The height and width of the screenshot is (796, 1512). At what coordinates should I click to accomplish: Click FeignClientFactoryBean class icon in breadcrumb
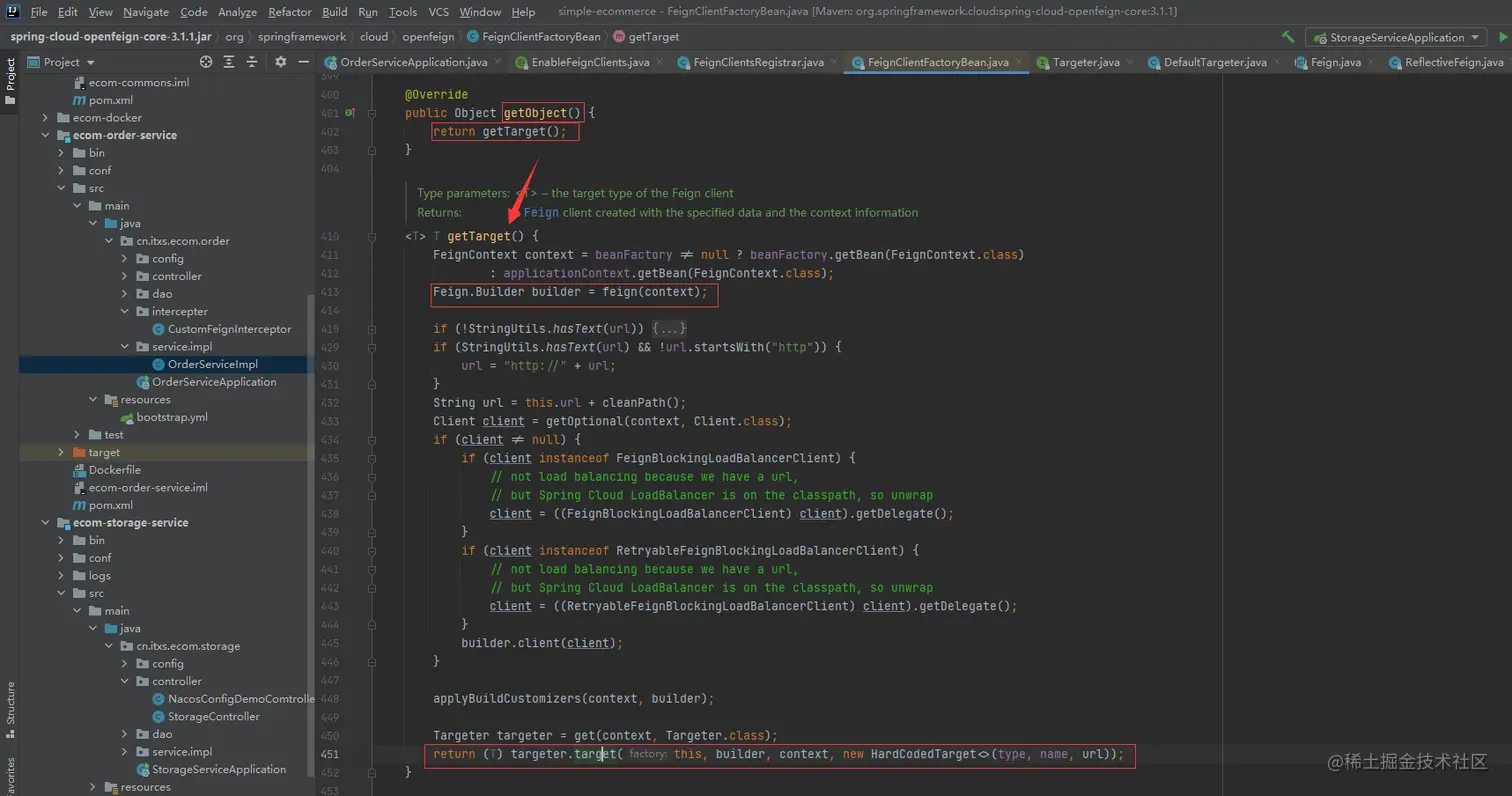tap(472, 37)
